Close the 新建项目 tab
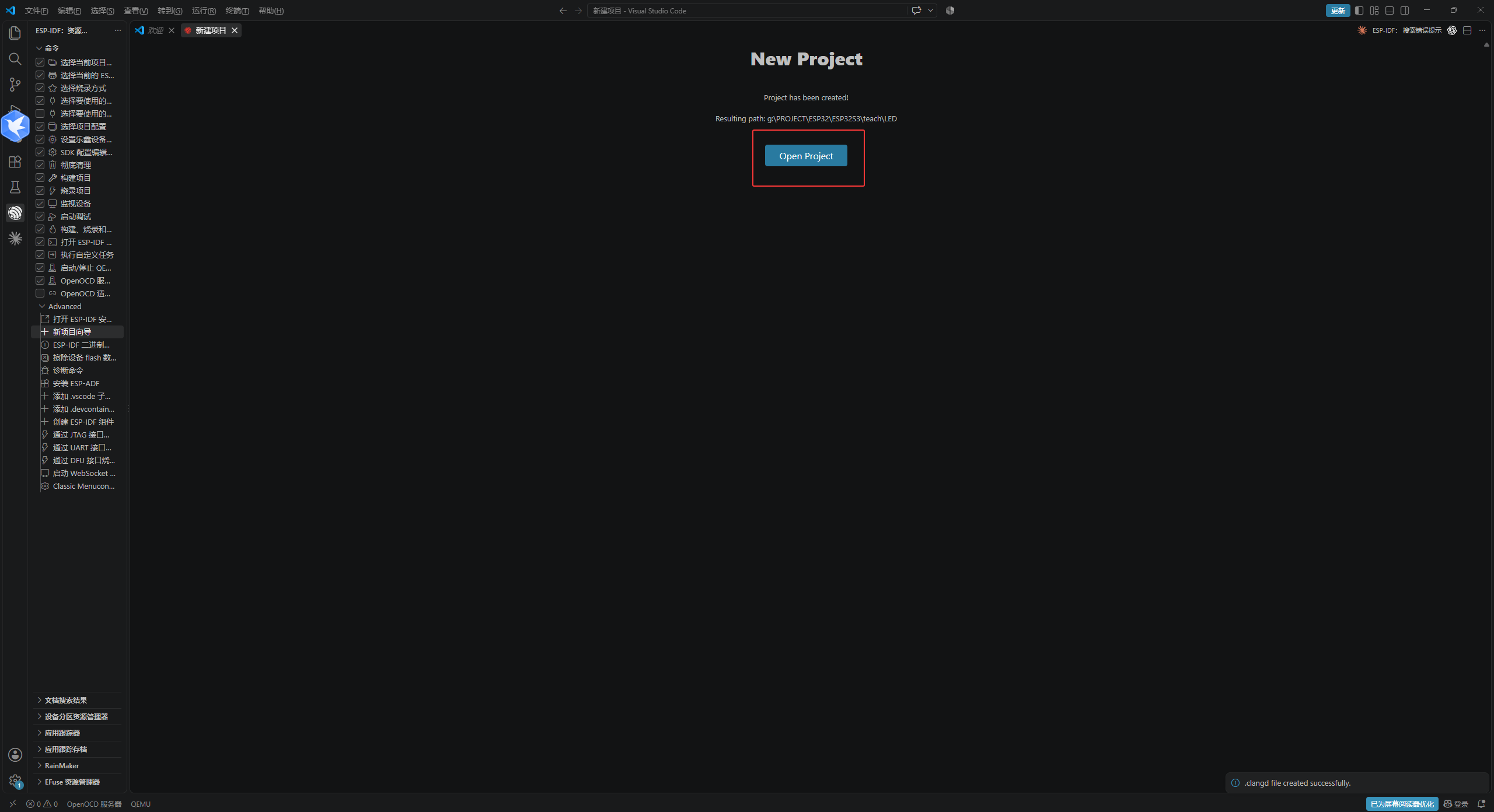 tap(235, 30)
